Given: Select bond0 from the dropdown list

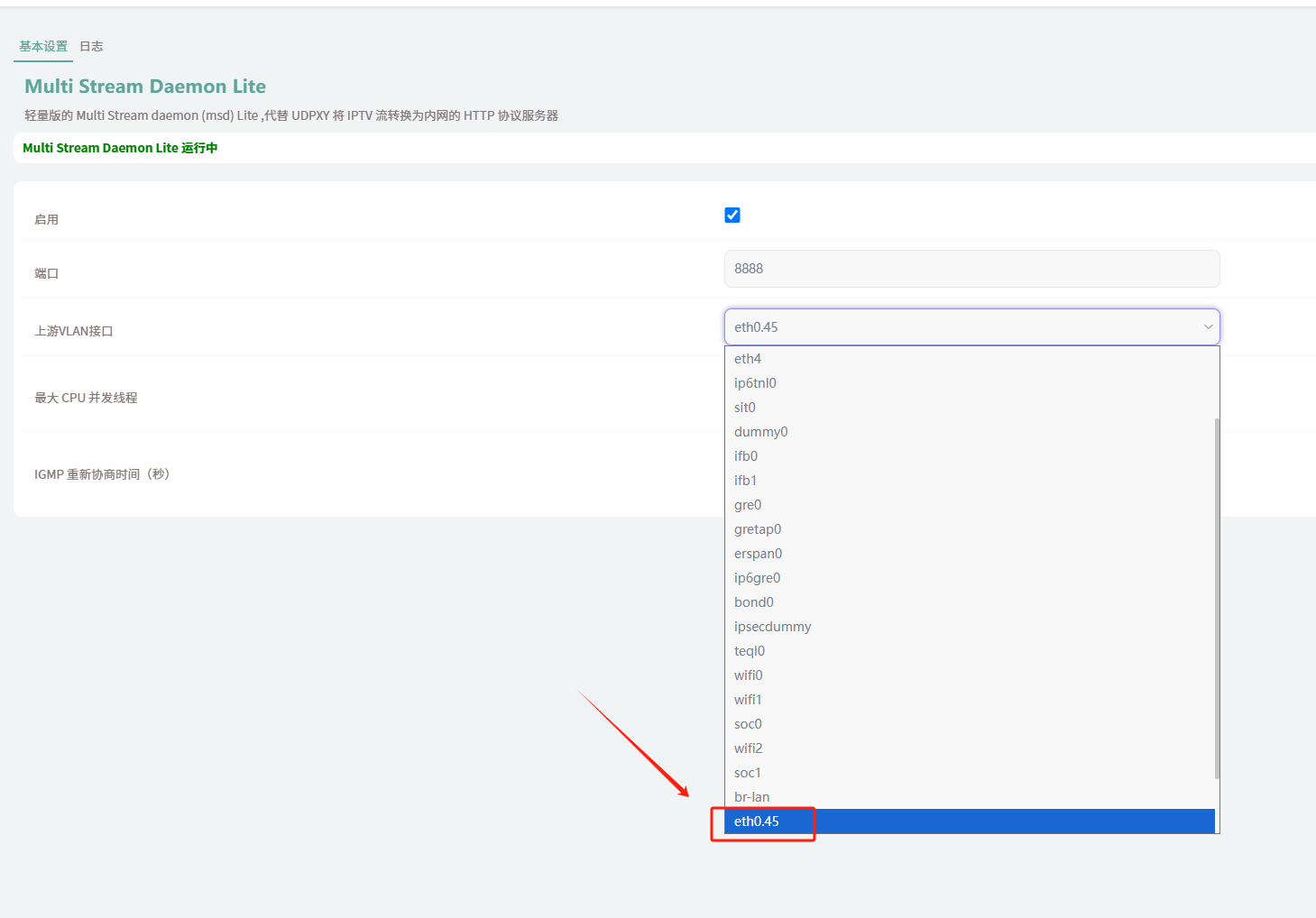Looking at the screenshot, I should tap(754, 602).
